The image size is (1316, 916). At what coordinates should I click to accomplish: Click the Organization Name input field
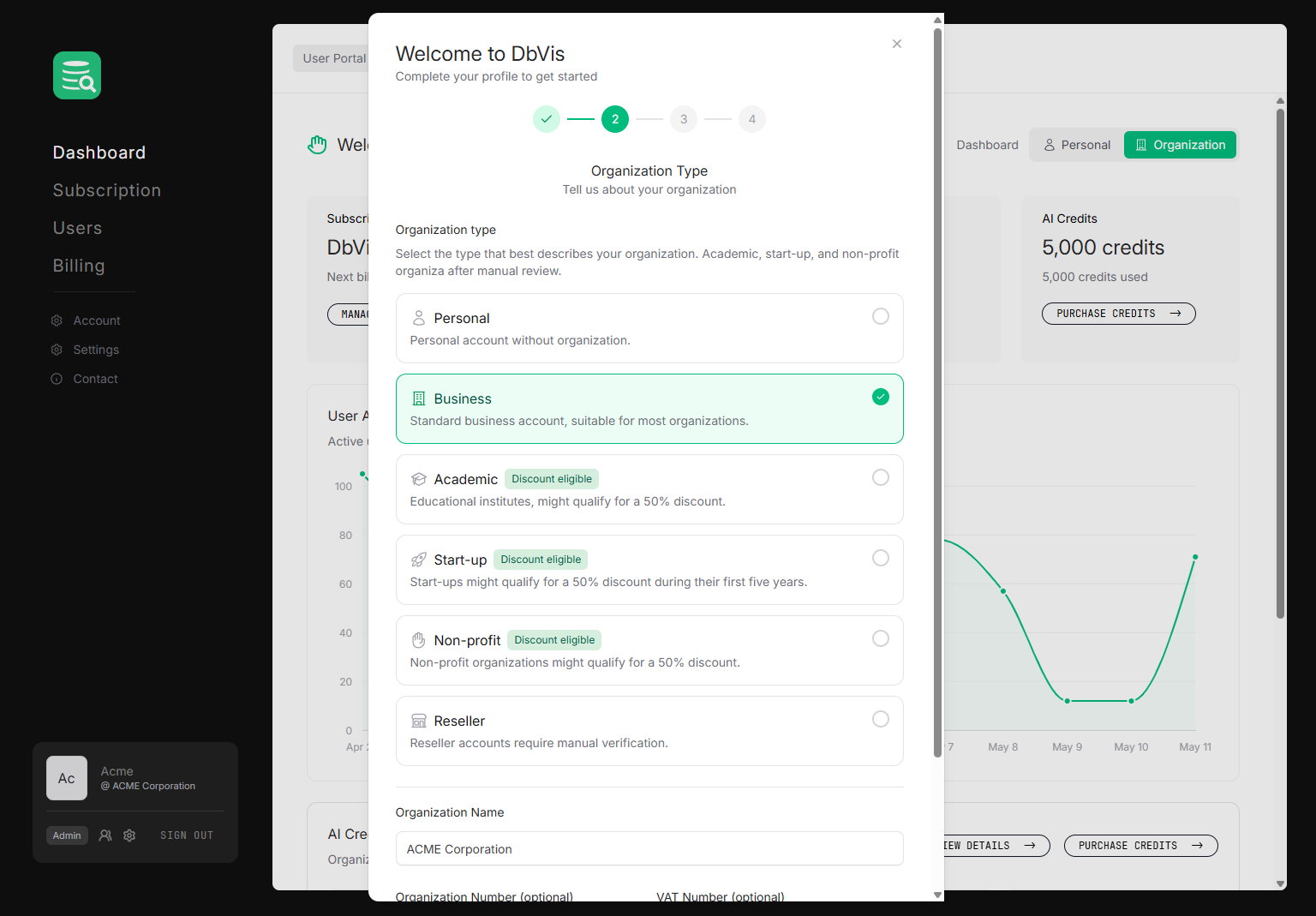pos(649,848)
